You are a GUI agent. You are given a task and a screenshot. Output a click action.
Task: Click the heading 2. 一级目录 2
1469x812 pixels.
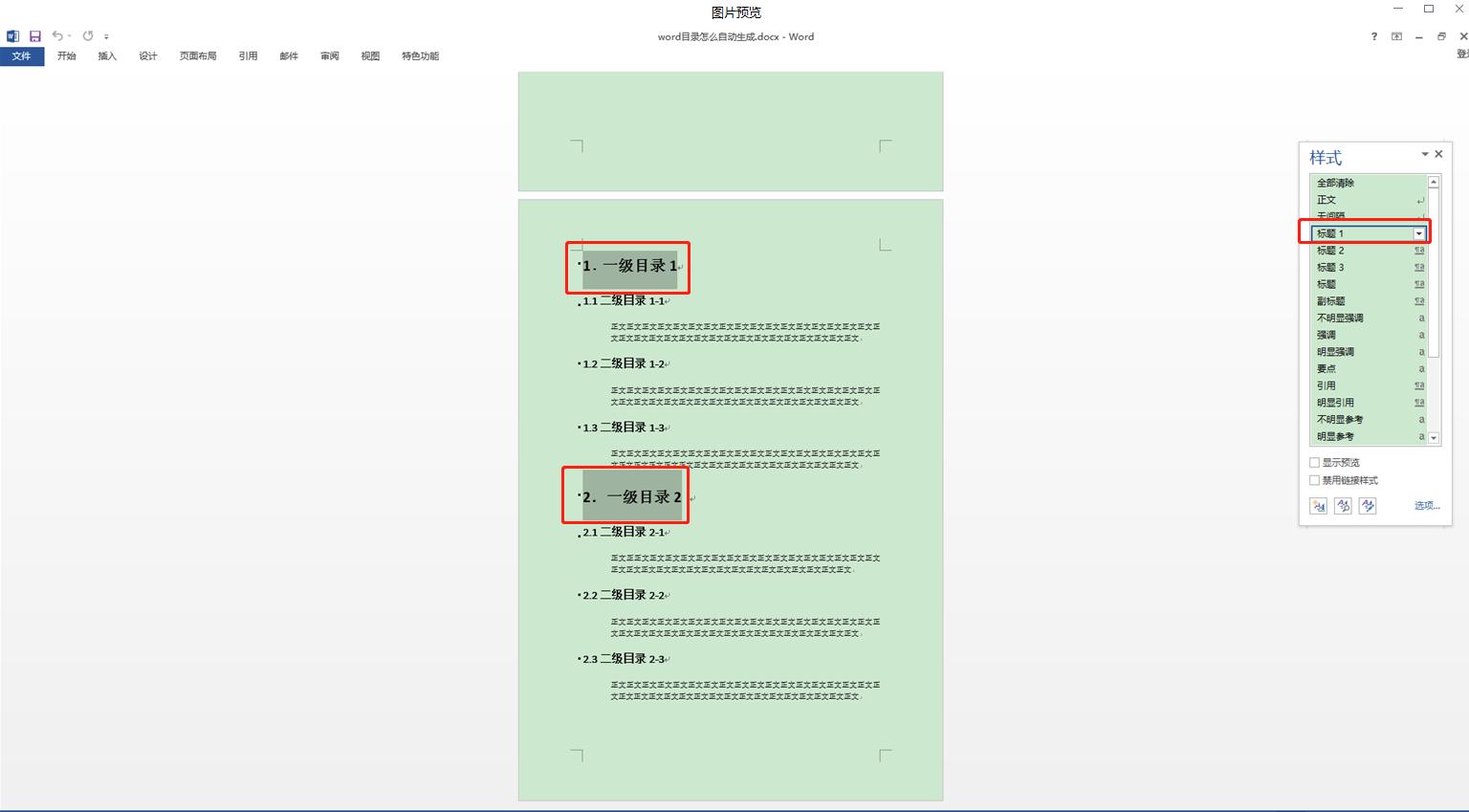tap(632, 497)
